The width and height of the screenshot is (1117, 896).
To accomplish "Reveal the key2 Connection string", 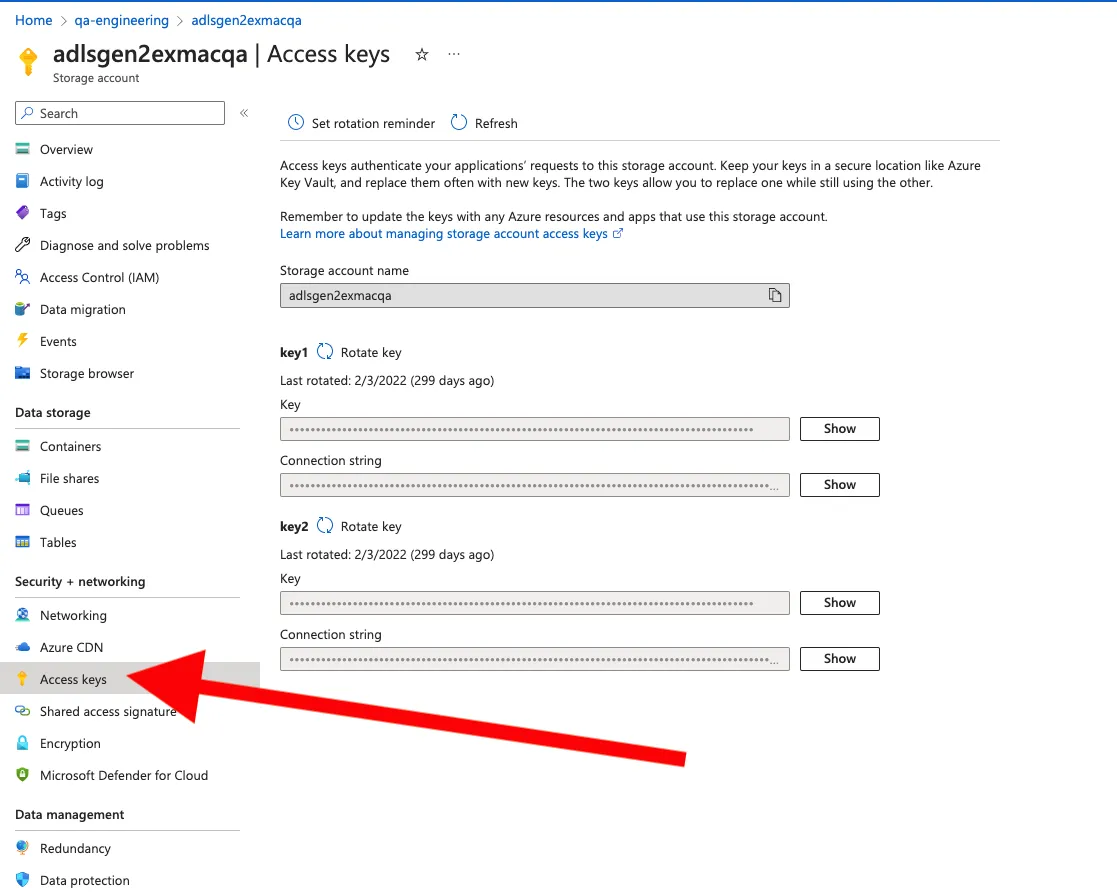I will [839, 659].
